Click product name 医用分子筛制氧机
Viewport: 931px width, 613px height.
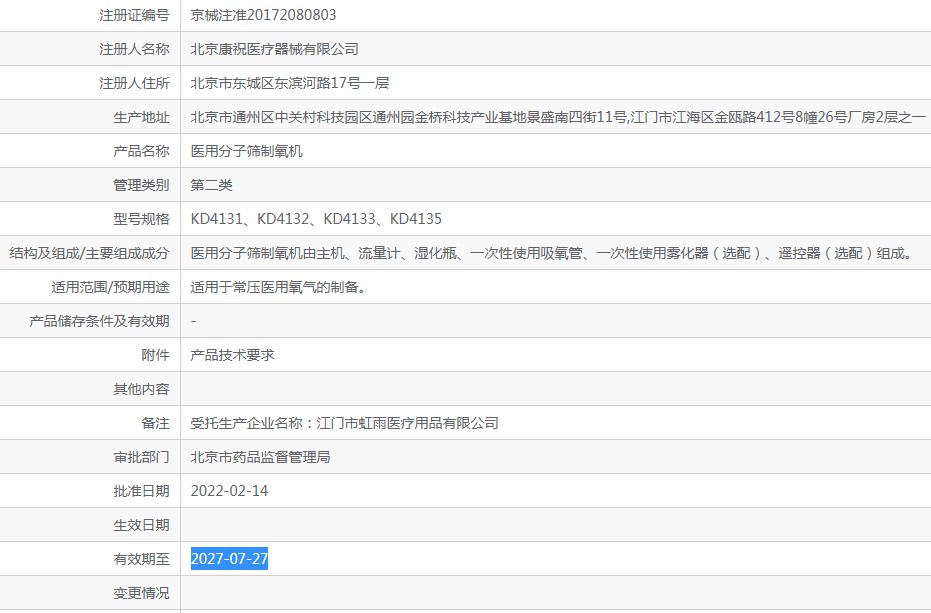[x=246, y=151]
